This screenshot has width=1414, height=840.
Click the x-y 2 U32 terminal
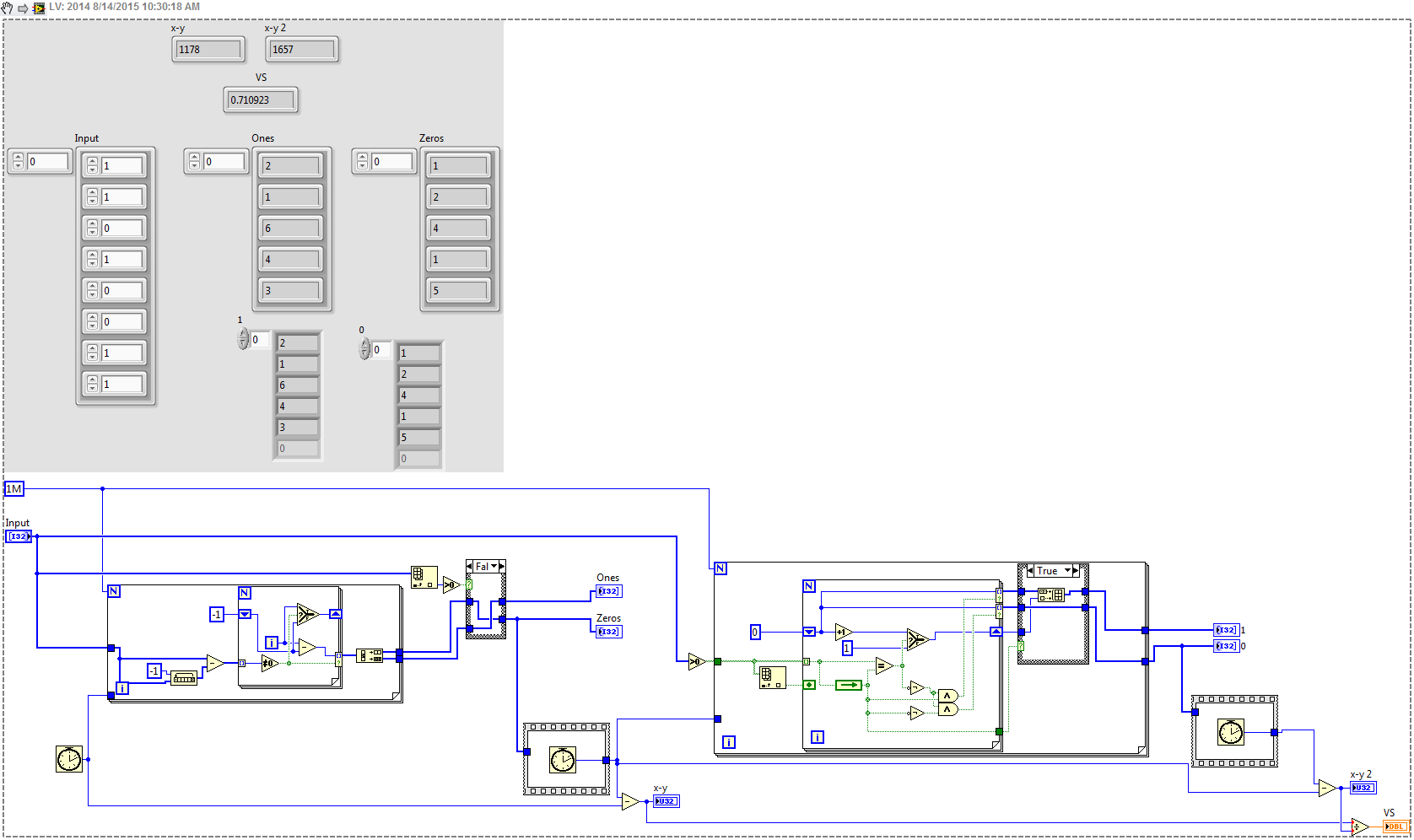[x=1363, y=788]
